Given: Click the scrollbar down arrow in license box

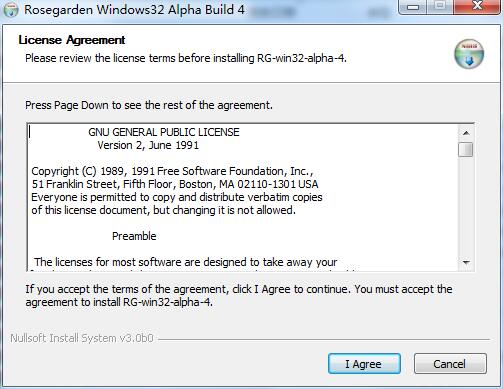Looking at the screenshot, I should coord(466,262).
